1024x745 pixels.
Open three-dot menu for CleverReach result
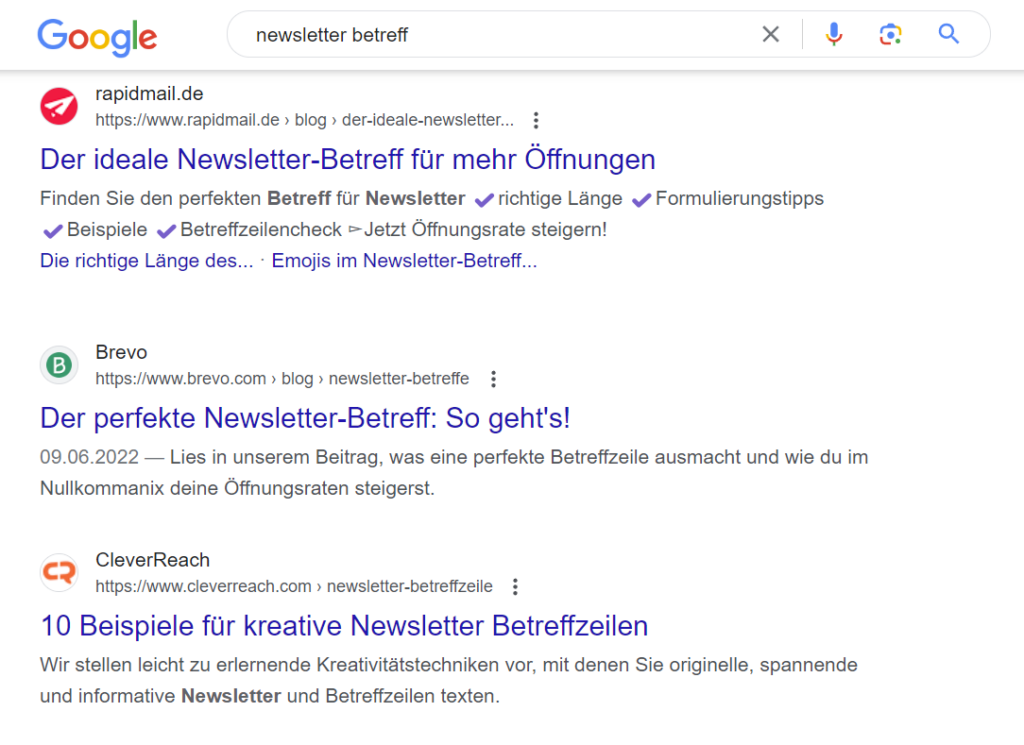pos(515,587)
